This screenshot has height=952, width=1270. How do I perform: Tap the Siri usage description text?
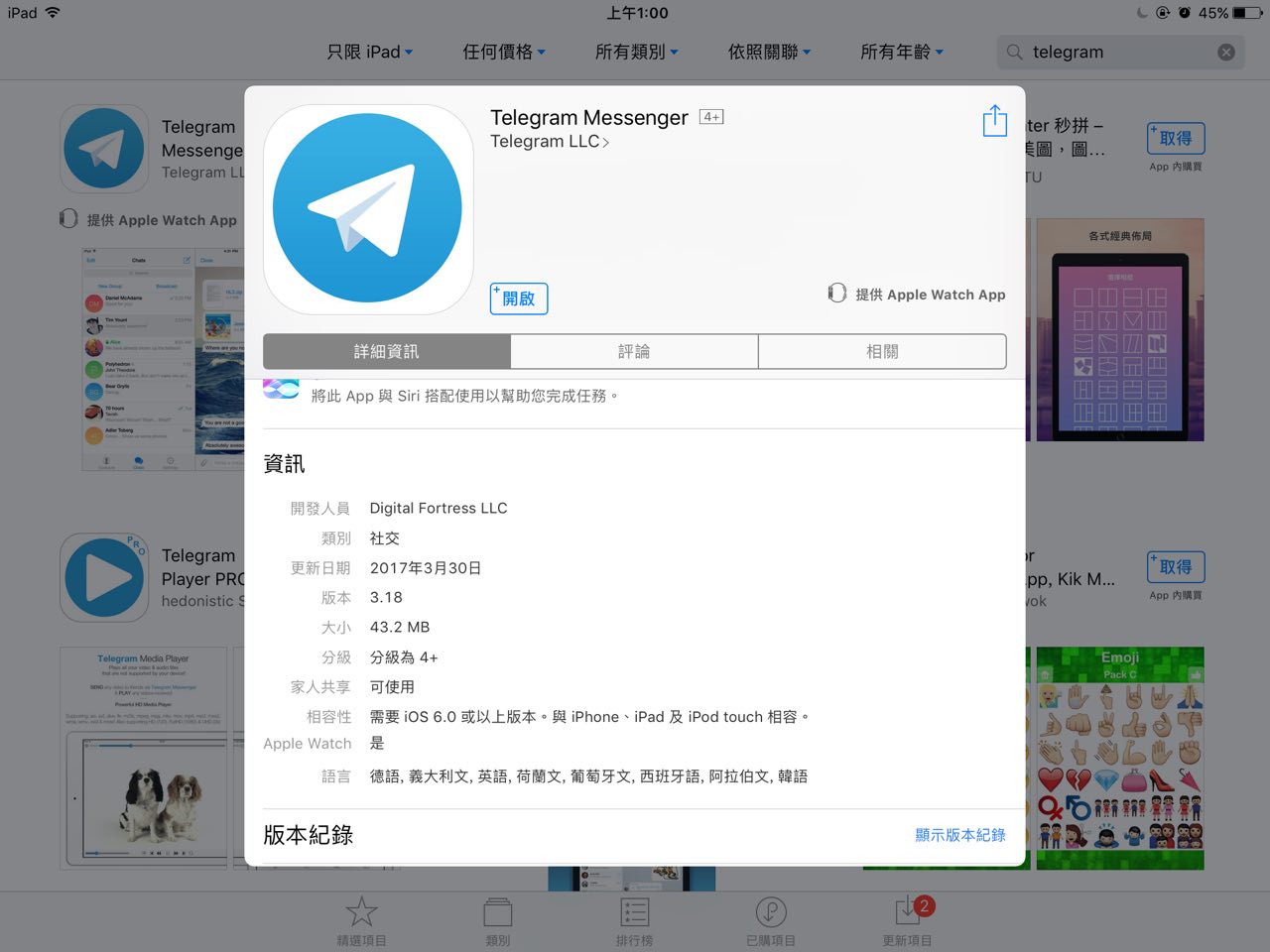pyautogui.click(x=465, y=396)
